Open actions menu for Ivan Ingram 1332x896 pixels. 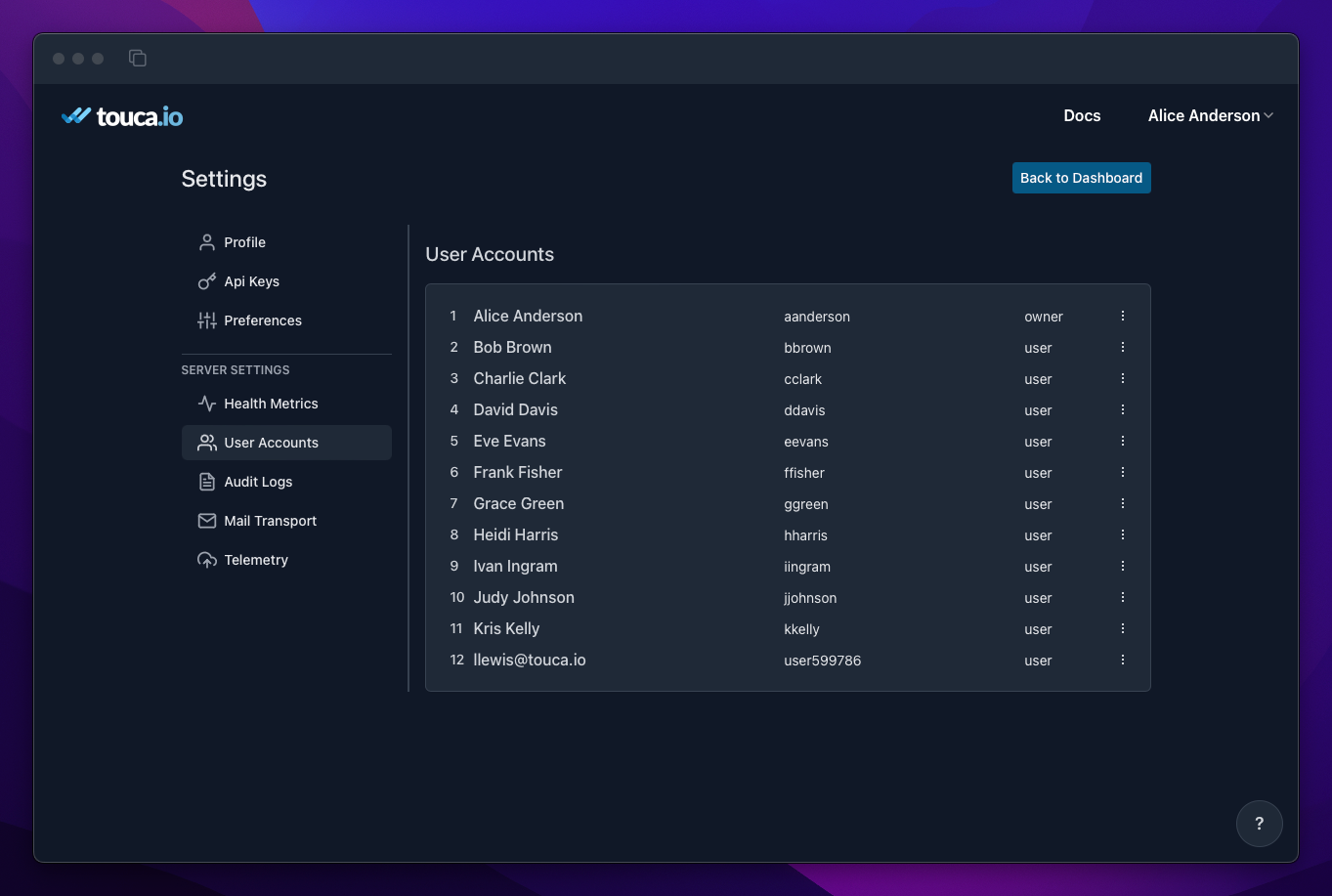coord(1123,566)
